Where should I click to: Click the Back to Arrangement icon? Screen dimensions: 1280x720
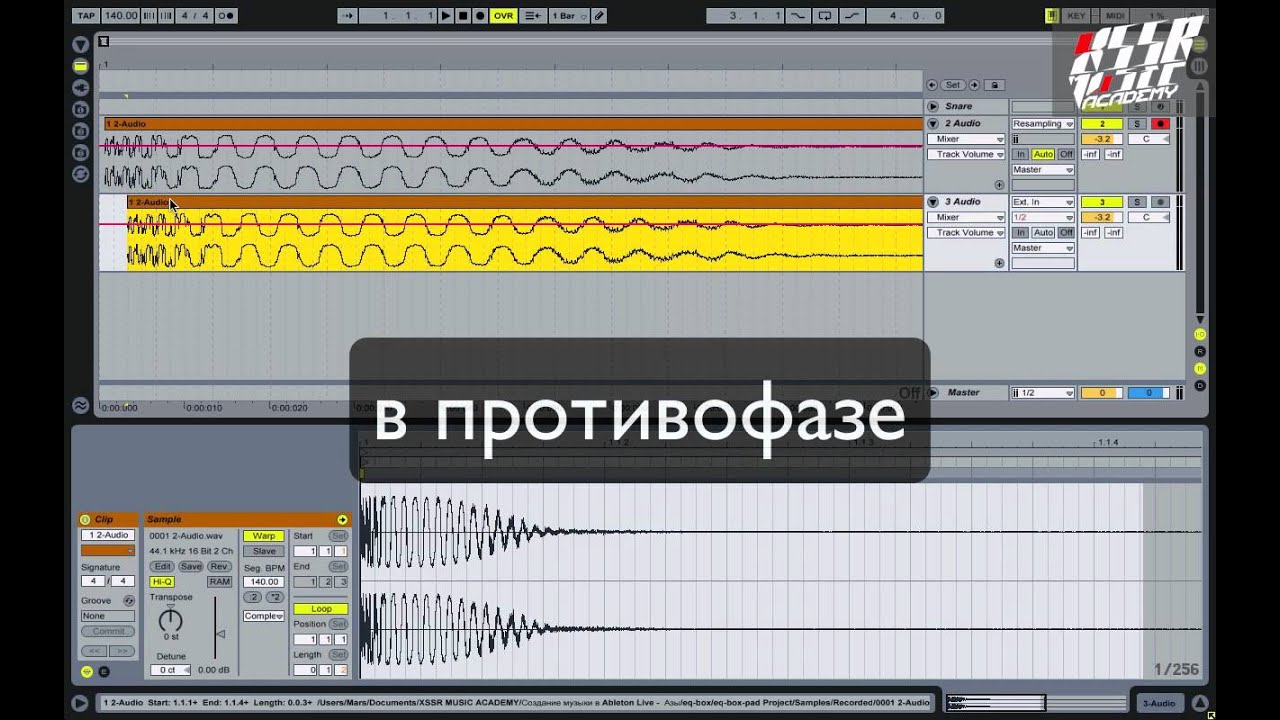pos(532,16)
